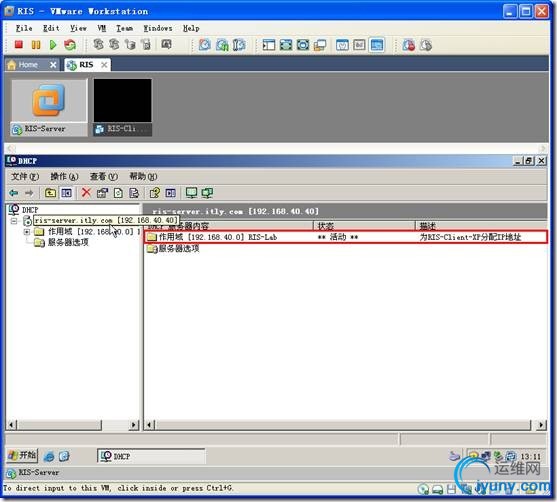Select the RIS-Server VM thumbnail
The height and width of the screenshot is (502, 557).
click(49, 108)
